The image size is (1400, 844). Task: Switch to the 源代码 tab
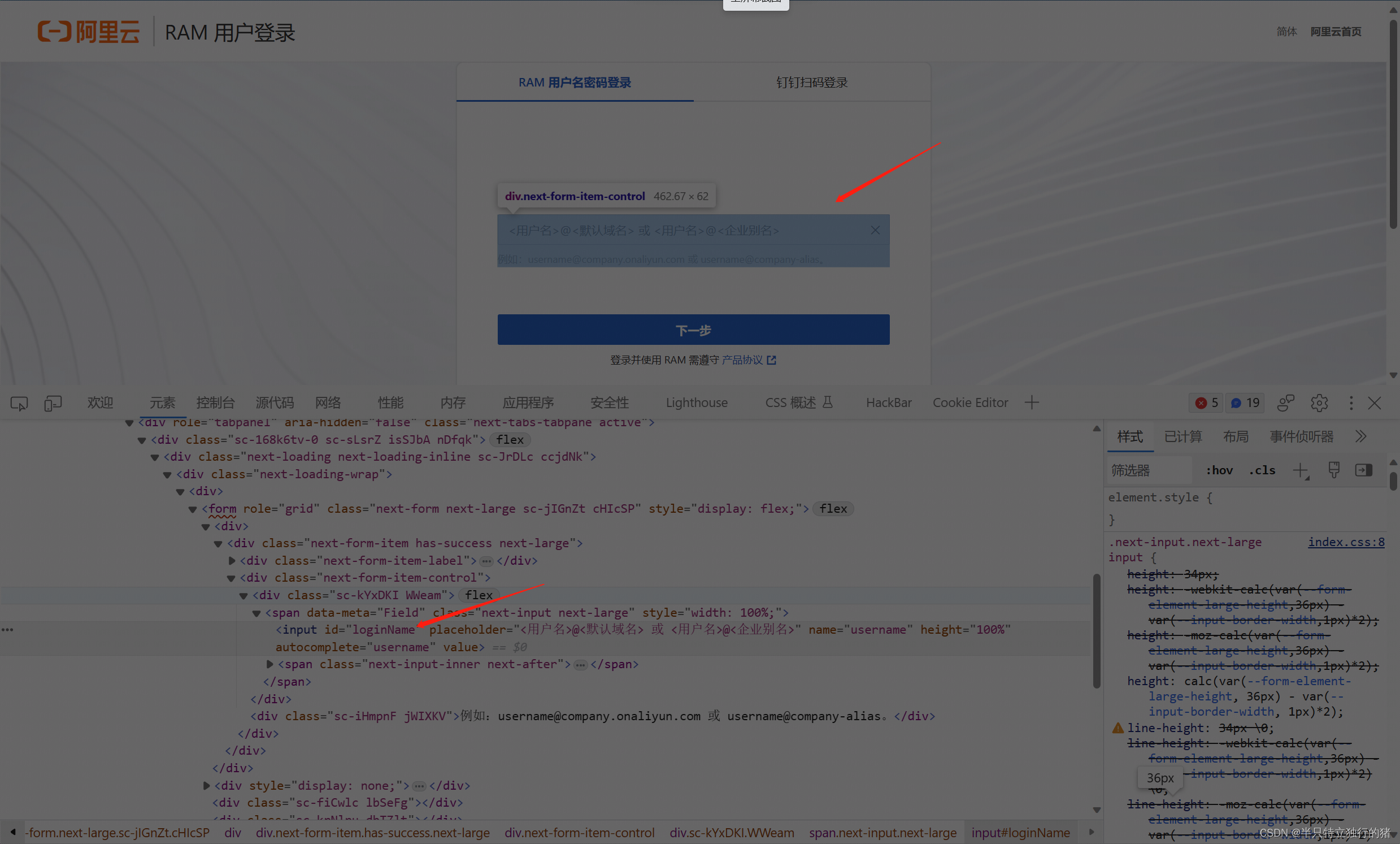click(x=275, y=402)
